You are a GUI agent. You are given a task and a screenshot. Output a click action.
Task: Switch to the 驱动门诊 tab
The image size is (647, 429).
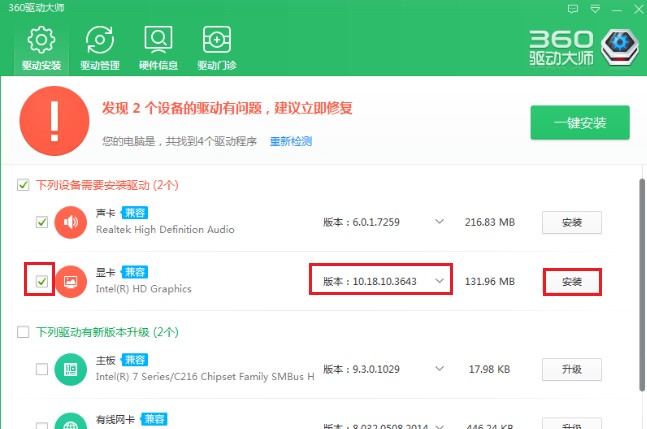(217, 48)
